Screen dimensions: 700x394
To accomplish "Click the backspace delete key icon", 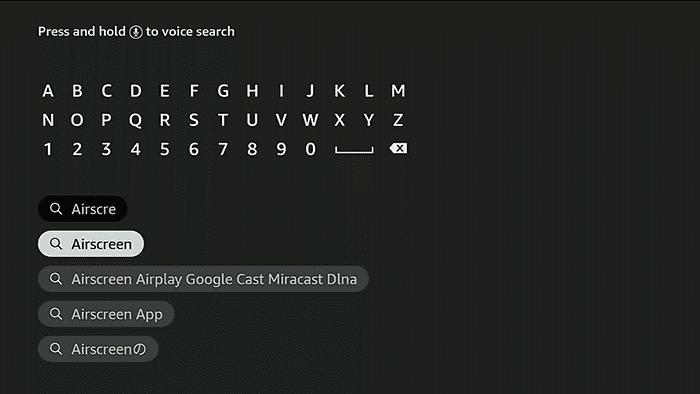I will [x=398, y=149].
